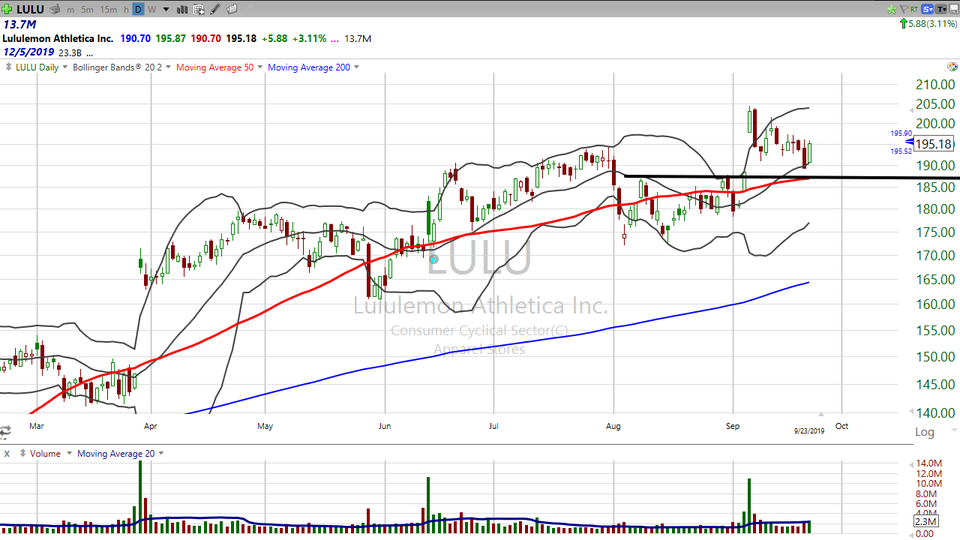960x540 pixels.
Task: Switch to the Daily (D) timeframe
Action: [x=138, y=9]
